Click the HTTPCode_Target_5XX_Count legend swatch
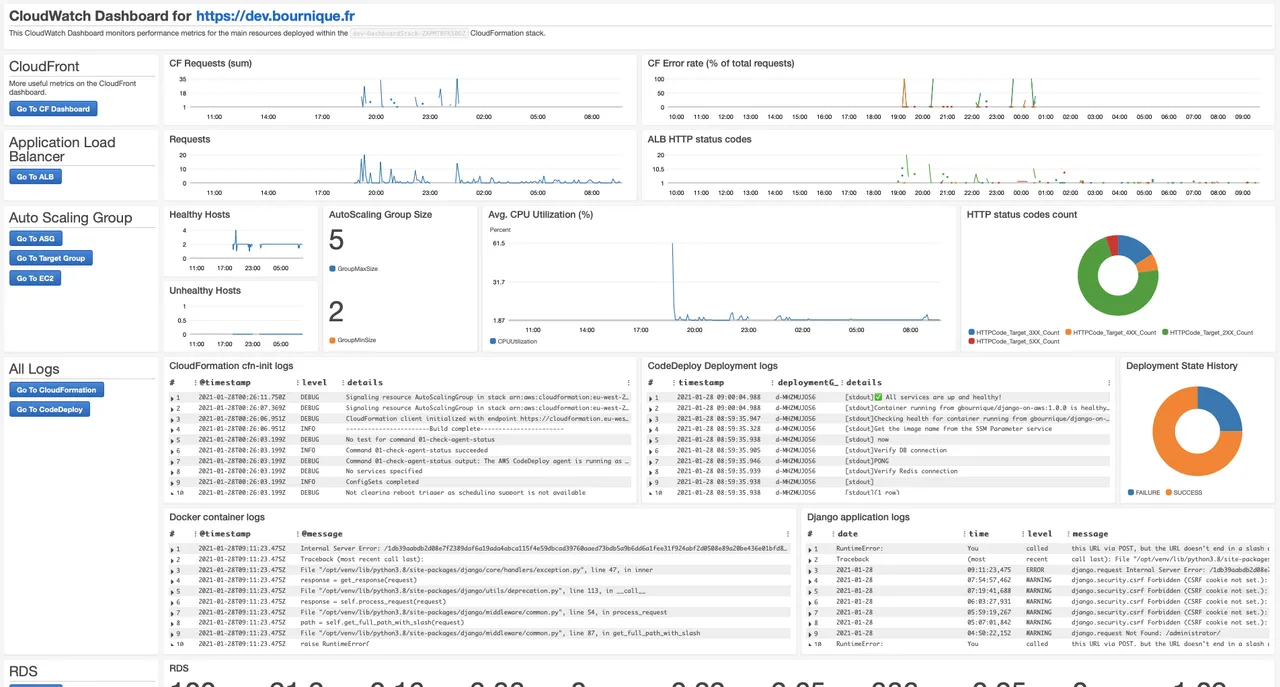This screenshot has height=687, width=1280. tap(972, 341)
